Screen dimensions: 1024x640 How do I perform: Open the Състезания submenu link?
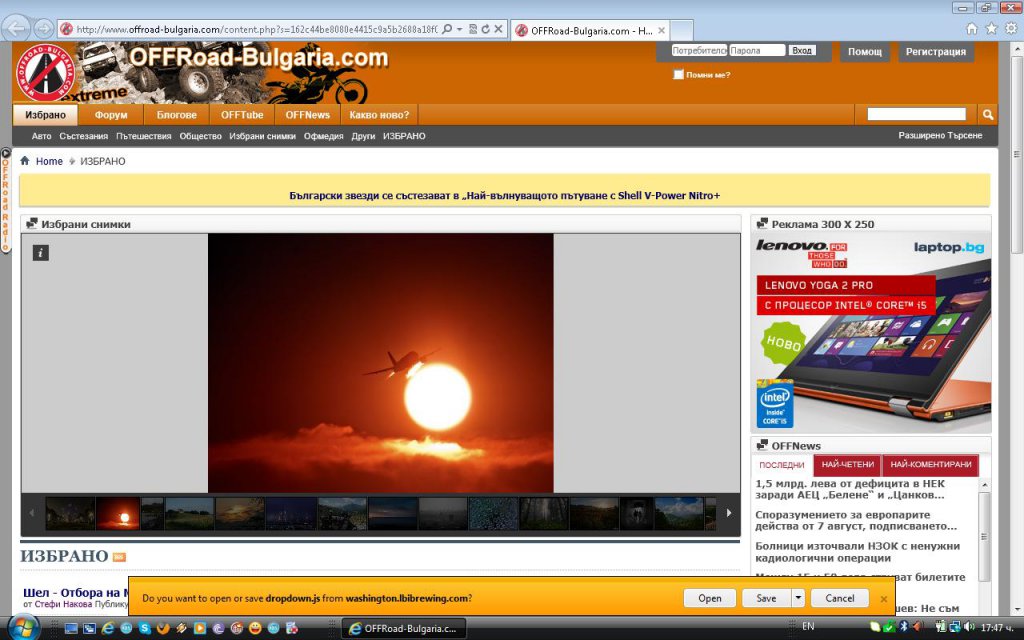(x=84, y=136)
